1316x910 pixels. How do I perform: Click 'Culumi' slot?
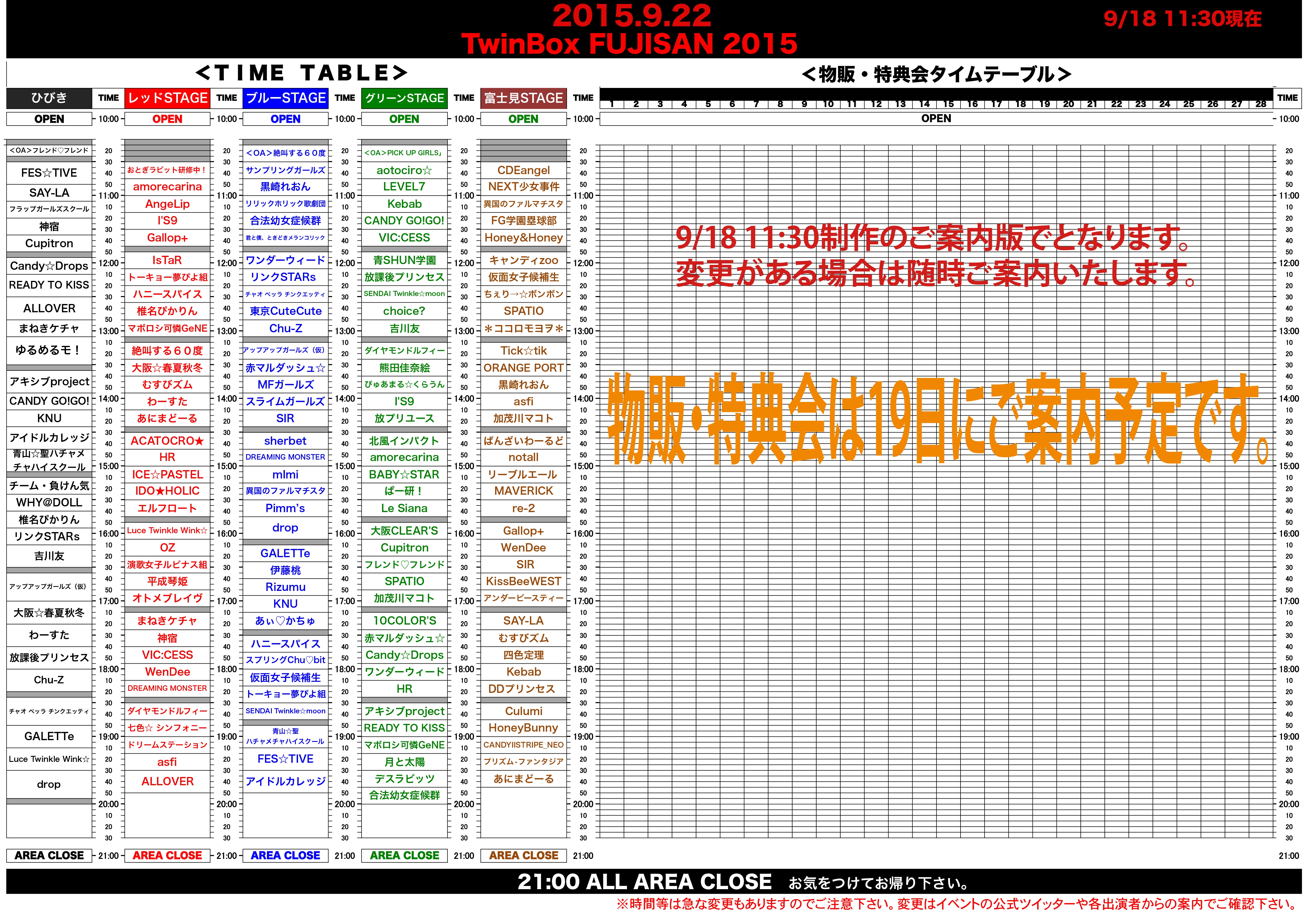coord(523,712)
